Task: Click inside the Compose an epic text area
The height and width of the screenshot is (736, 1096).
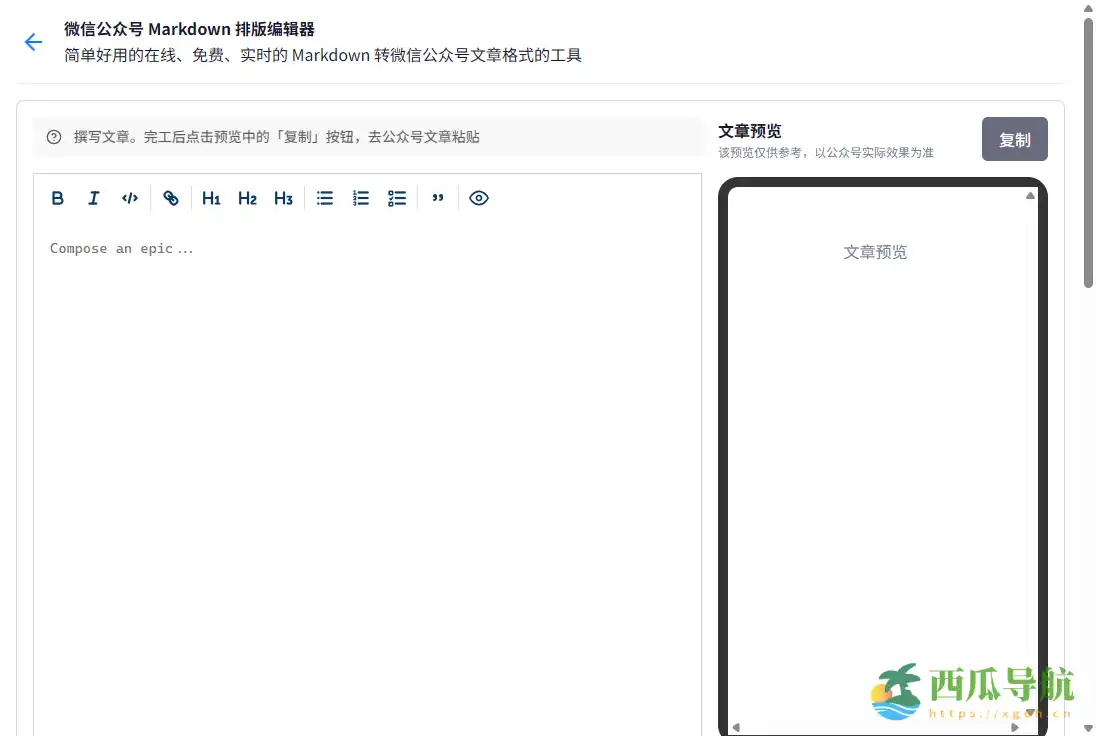Action: coord(300,300)
